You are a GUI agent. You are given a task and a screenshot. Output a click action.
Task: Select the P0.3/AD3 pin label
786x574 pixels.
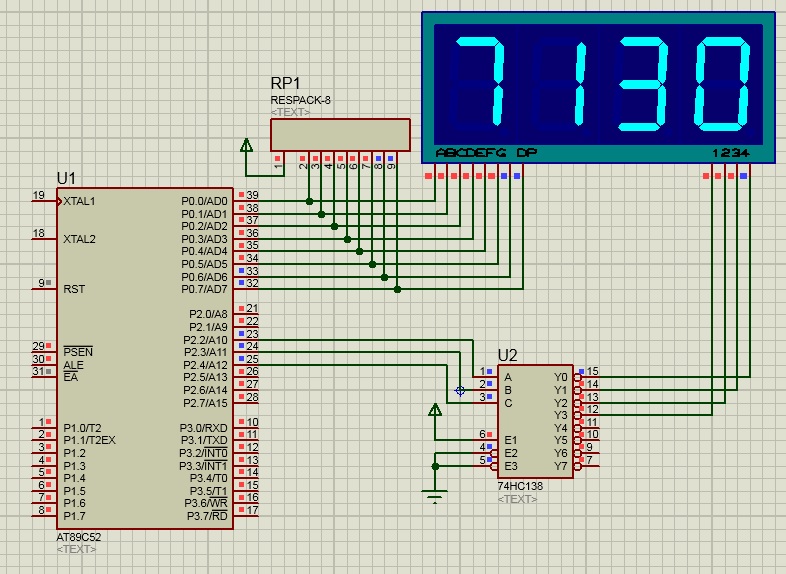204,239
